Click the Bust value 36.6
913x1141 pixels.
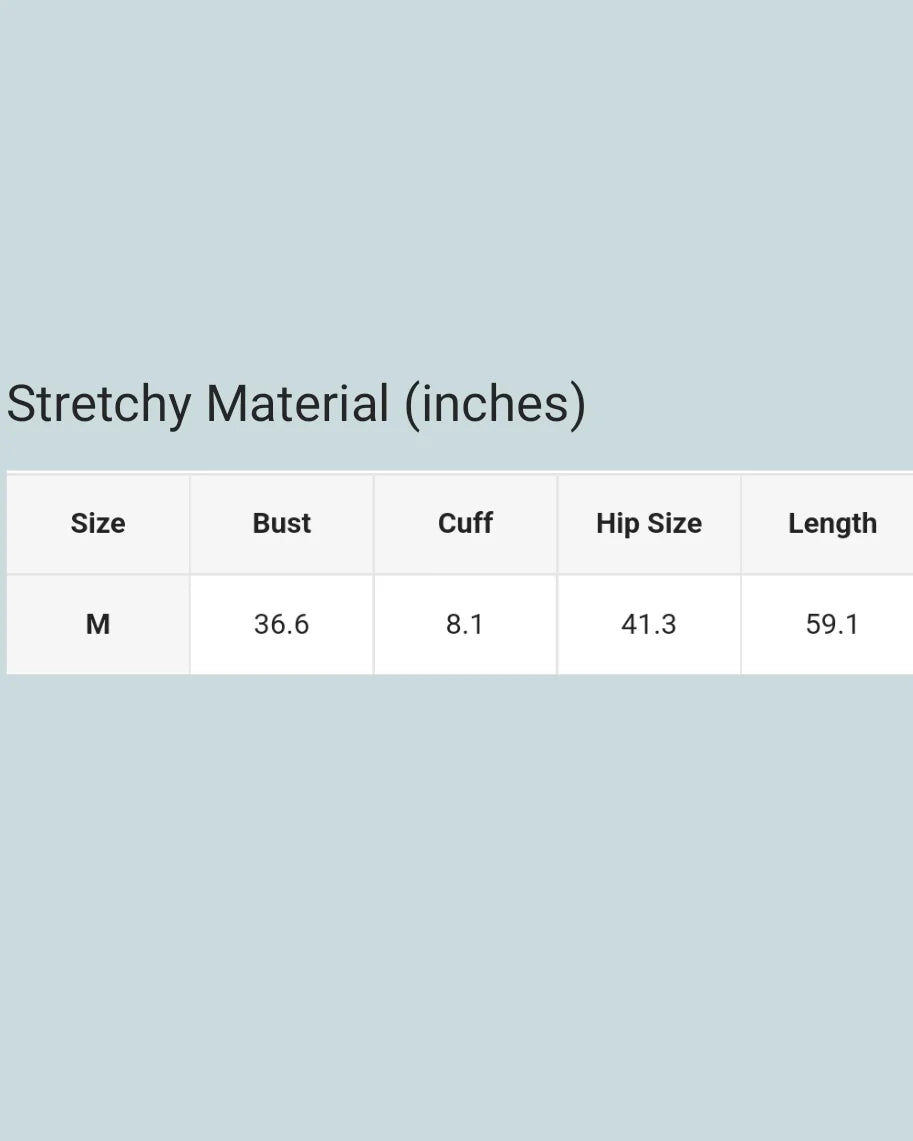(x=282, y=624)
